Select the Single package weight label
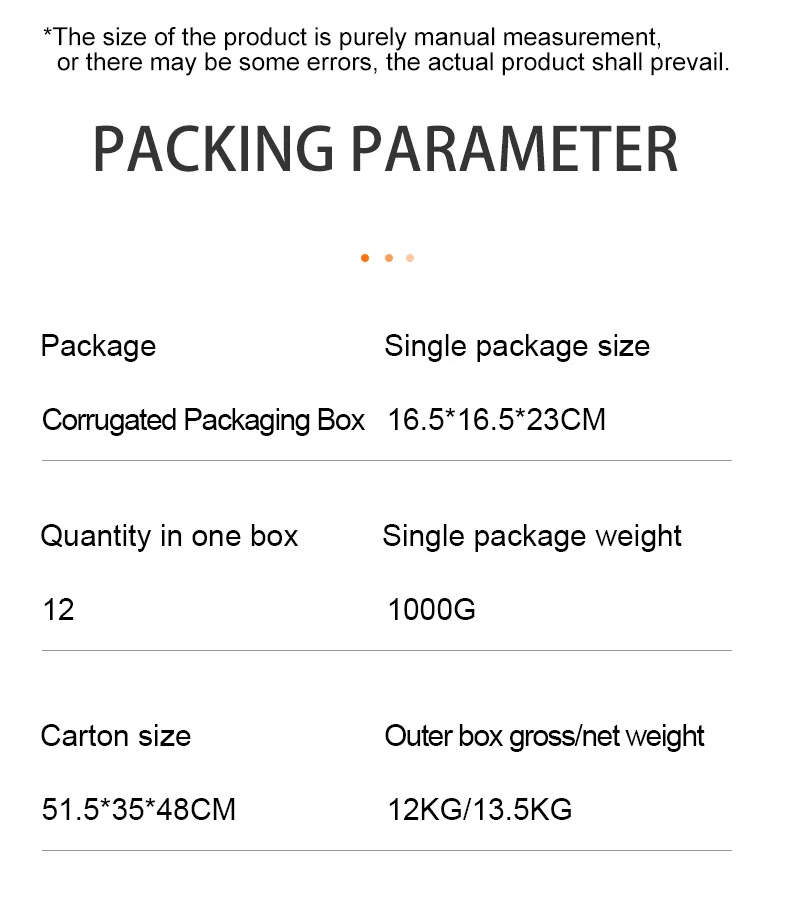The image size is (790, 903). point(532,536)
